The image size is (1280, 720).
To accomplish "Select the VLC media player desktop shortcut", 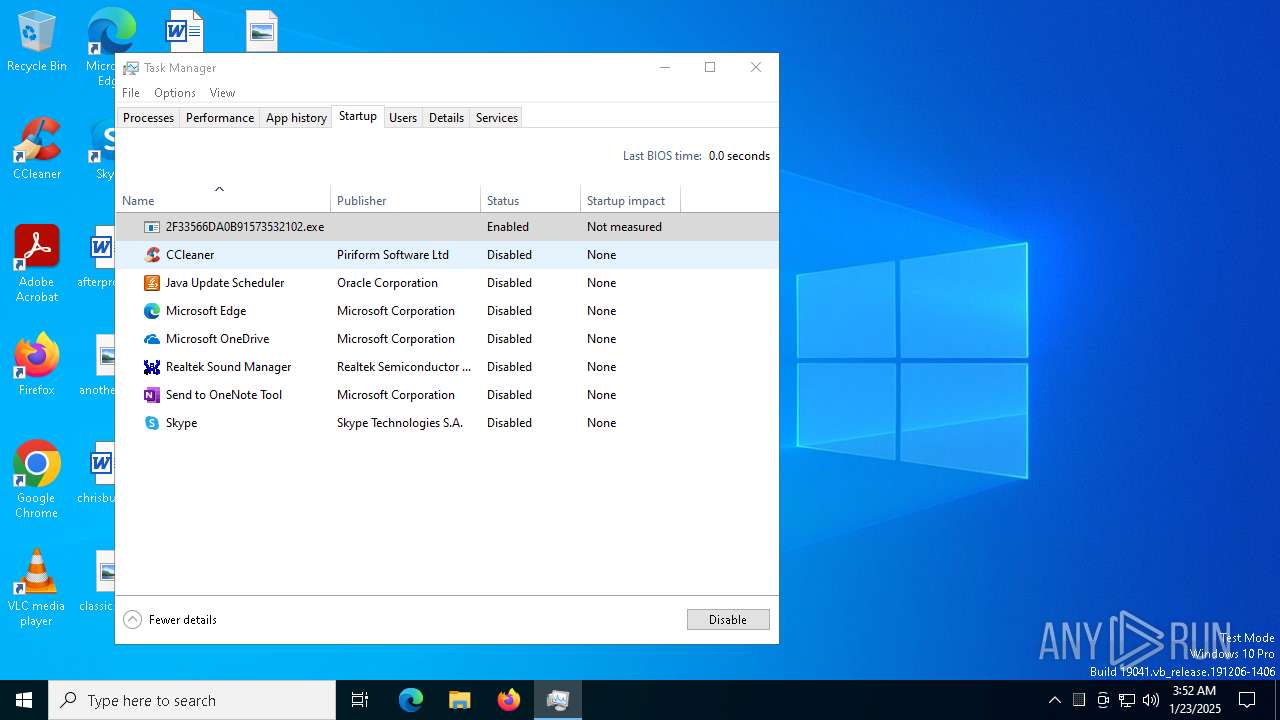I will [x=37, y=588].
